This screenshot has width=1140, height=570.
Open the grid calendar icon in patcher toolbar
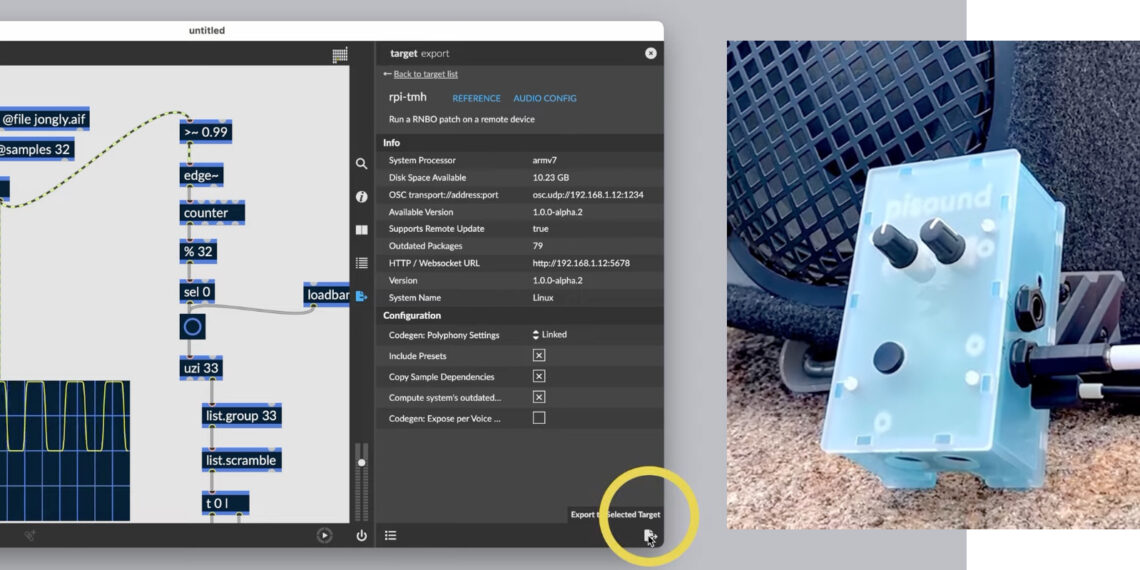(340, 54)
